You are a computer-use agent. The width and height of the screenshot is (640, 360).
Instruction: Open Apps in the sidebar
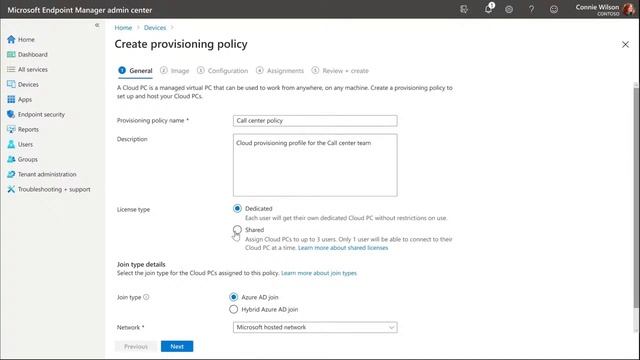[20, 100]
